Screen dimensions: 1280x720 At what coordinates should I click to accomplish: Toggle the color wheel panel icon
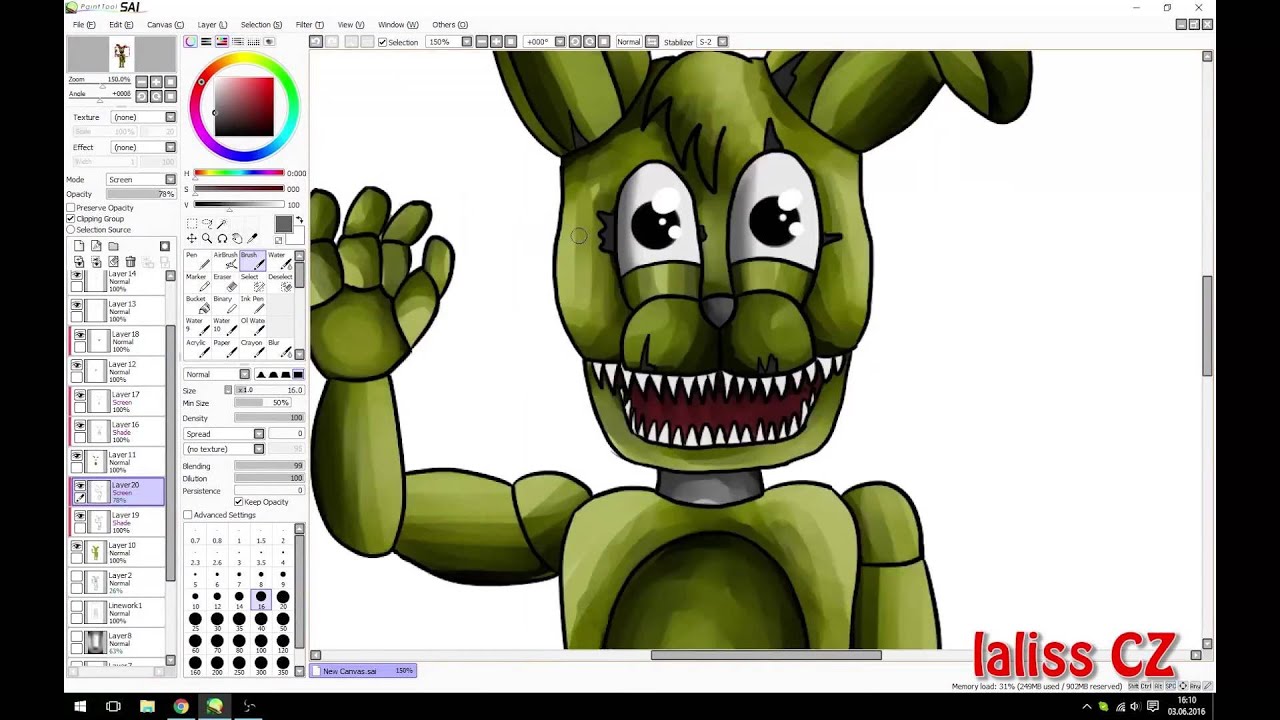click(x=190, y=42)
